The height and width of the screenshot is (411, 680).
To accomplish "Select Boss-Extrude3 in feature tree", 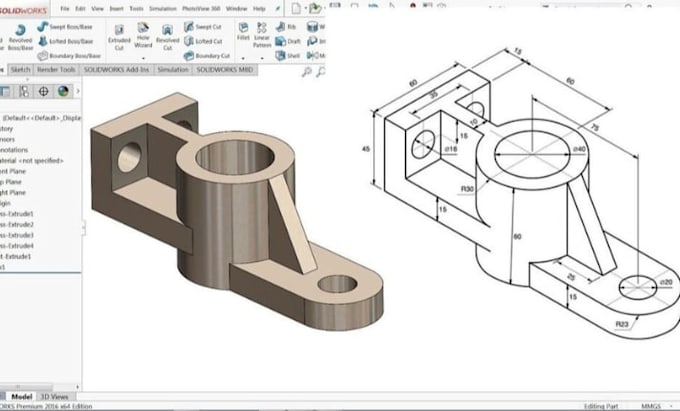I will coord(17,235).
